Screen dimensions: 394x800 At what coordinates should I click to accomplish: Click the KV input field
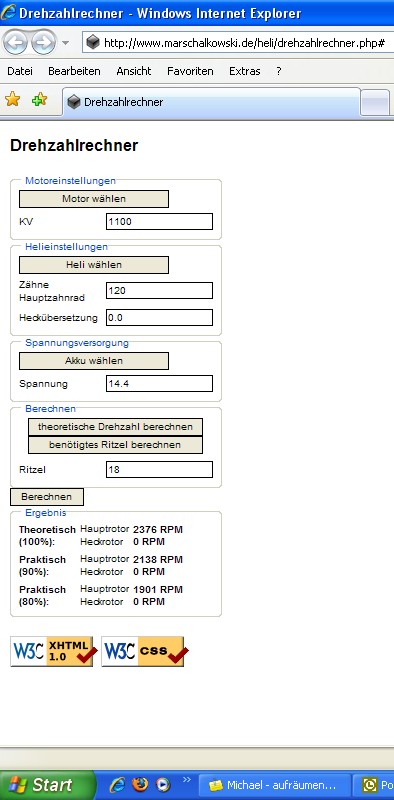[x=159, y=222]
